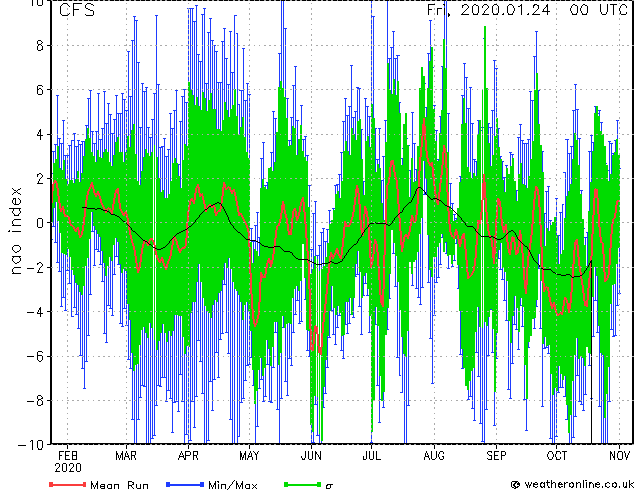Image resolution: width=634 pixels, height=490 pixels.
Task: Click the JUL month label
Action: point(371,456)
